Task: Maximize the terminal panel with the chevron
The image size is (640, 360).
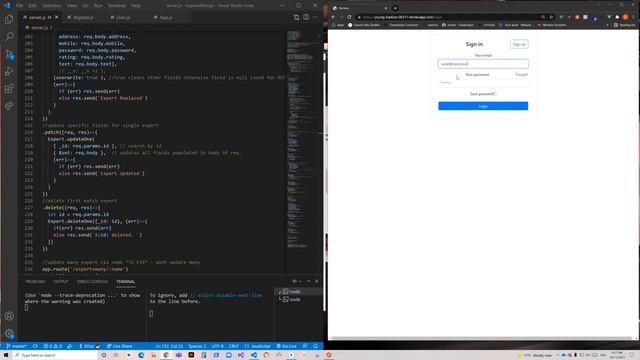Action: coord(309,281)
